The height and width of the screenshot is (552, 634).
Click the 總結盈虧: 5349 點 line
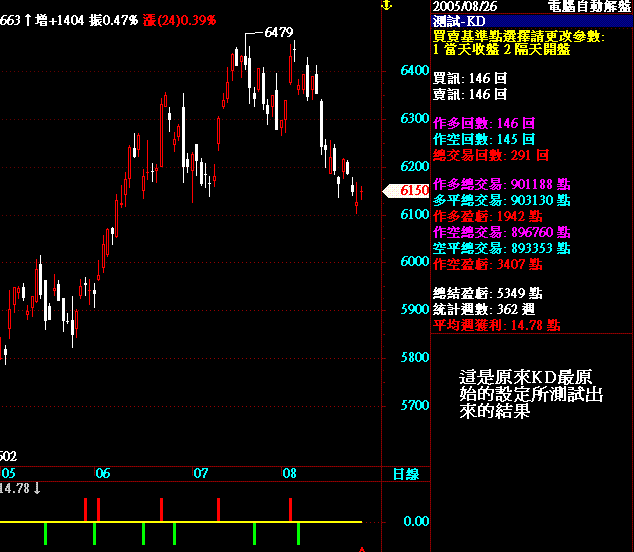click(487, 293)
